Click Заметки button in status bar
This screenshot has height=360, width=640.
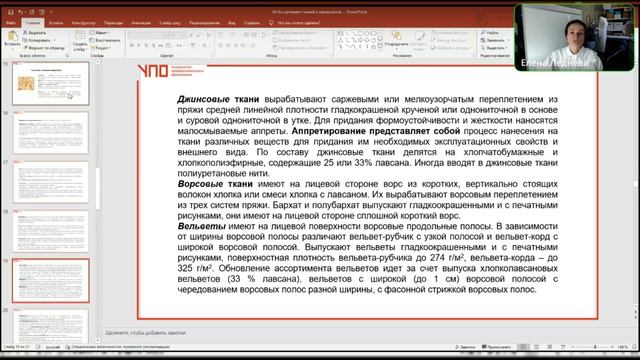(x=465, y=347)
